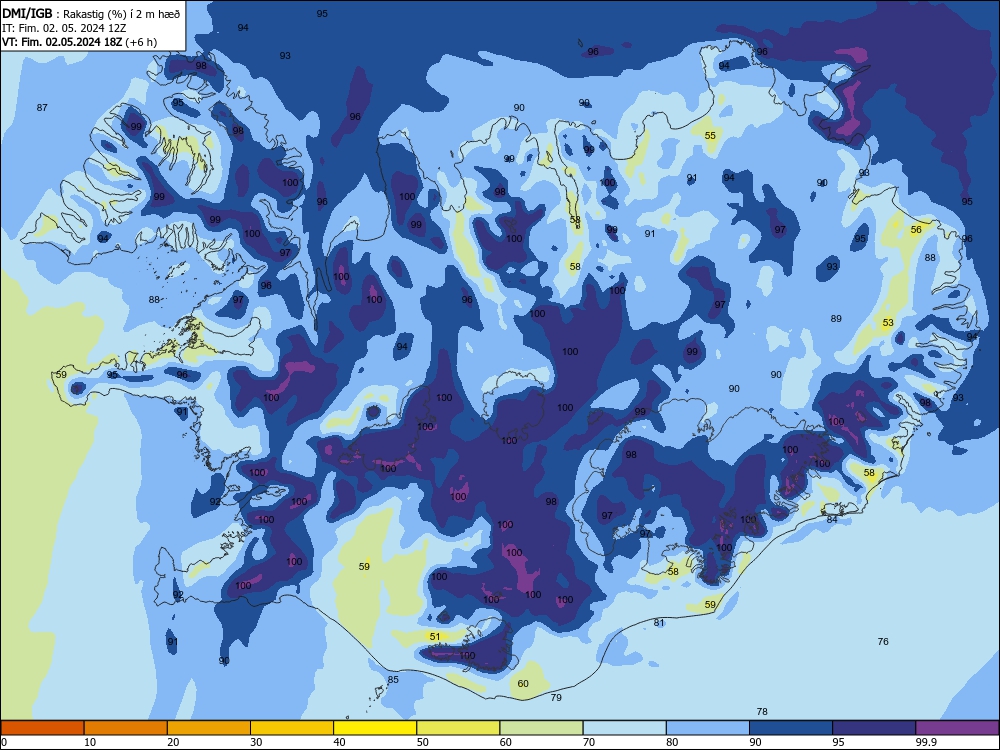Screen dimensions: 1000x750
Task: Click the '76' humidity value over the ocean
Action: (x=883, y=642)
